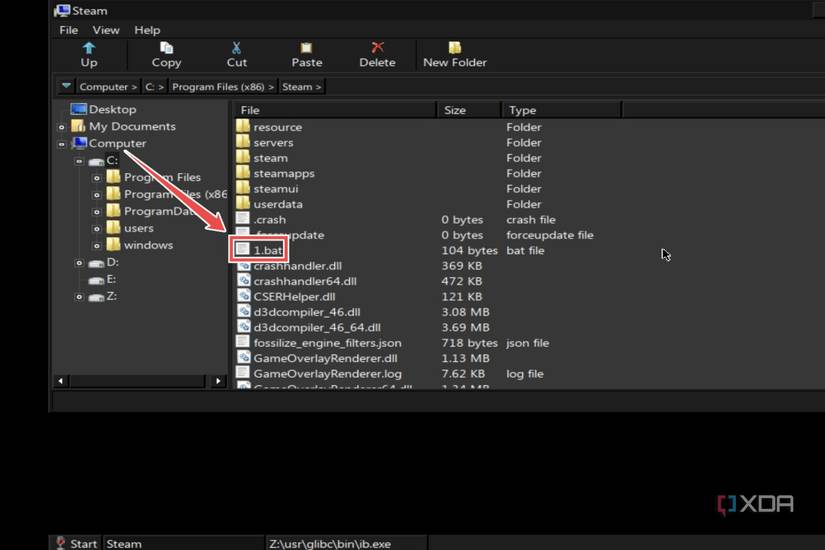Sort by the Size column header
The width and height of the screenshot is (825, 550).
coord(468,110)
